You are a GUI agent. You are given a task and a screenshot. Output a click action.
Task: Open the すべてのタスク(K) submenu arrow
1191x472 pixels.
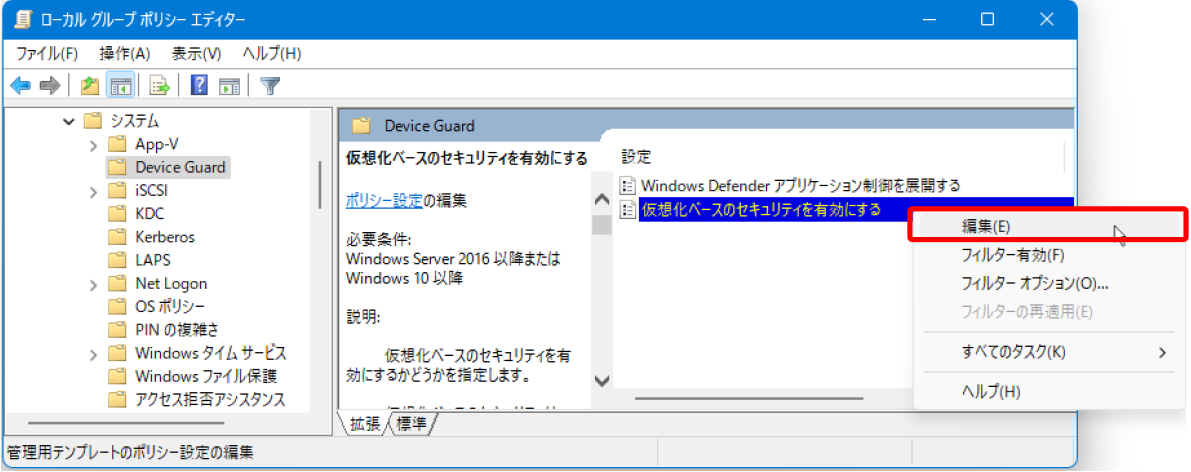[1162, 353]
